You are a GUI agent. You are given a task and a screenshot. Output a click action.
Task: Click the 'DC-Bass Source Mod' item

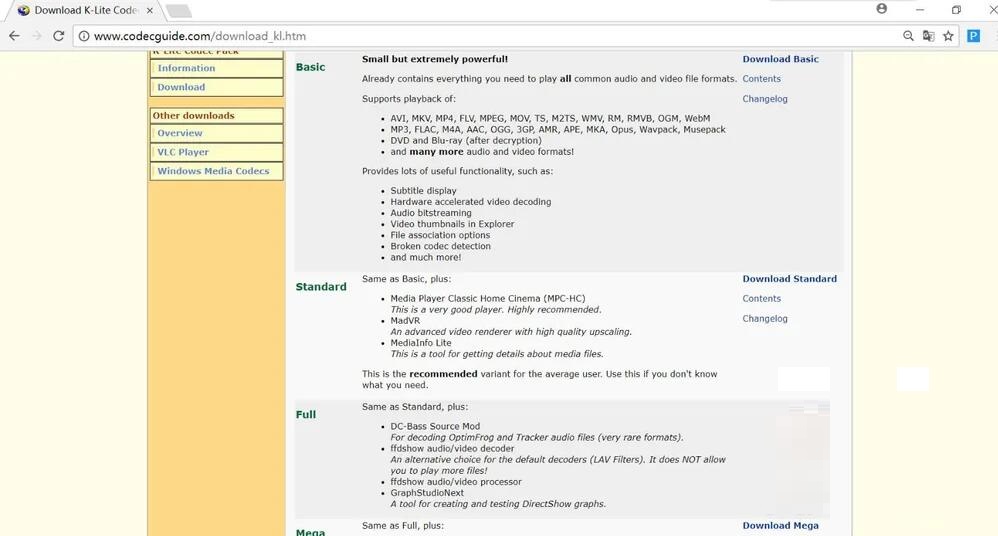[x=435, y=427]
